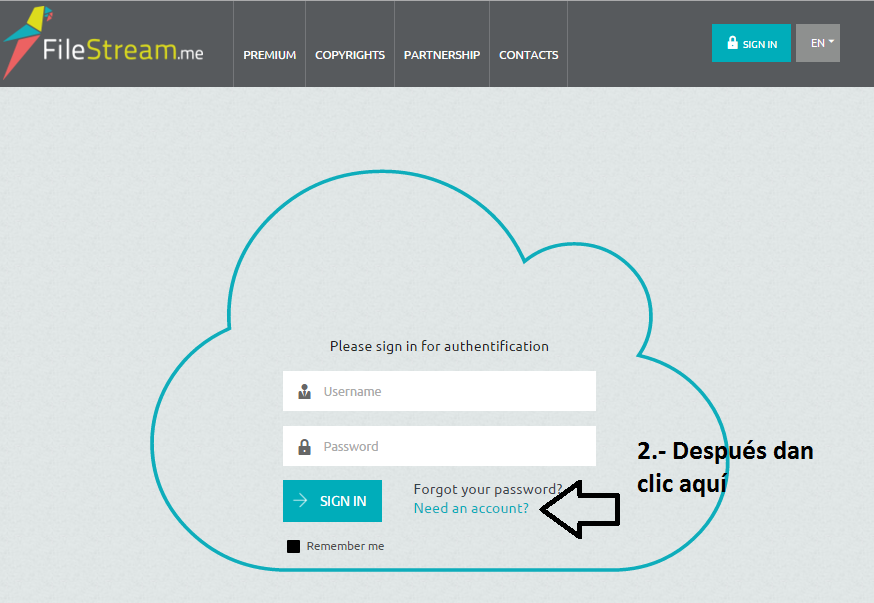Click the padlock icon inside the password field

click(x=304, y=445)
